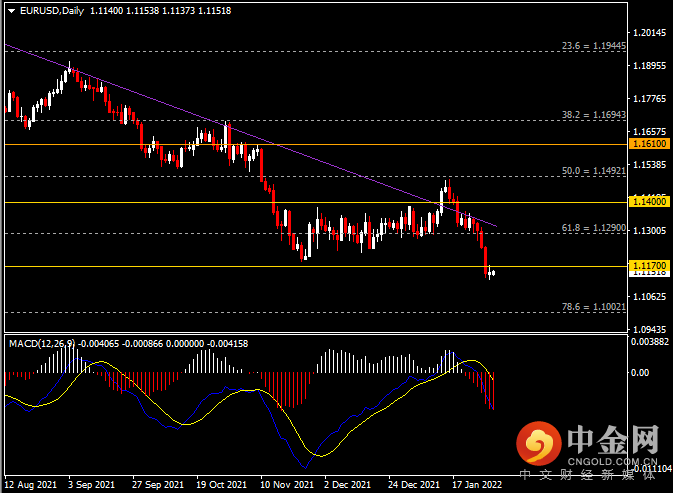673x493 pixels.
Task: Click the 10 Nov 2021 date label
Action: [287, 485]
